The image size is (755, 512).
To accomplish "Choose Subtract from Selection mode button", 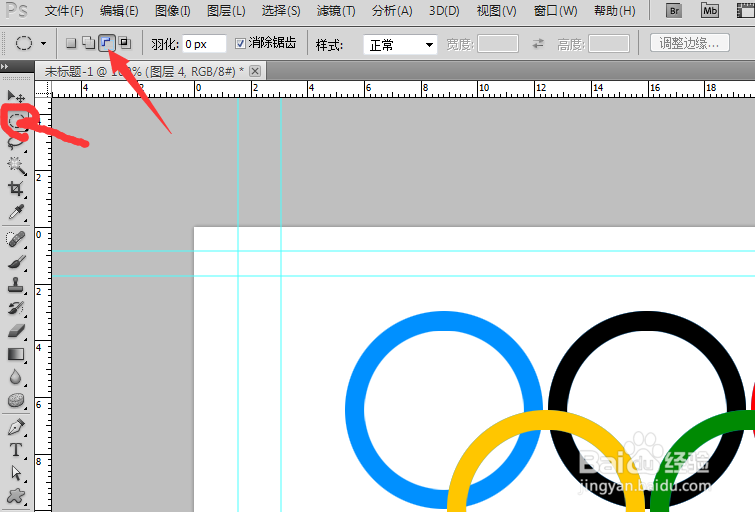I will pos(106,43).
